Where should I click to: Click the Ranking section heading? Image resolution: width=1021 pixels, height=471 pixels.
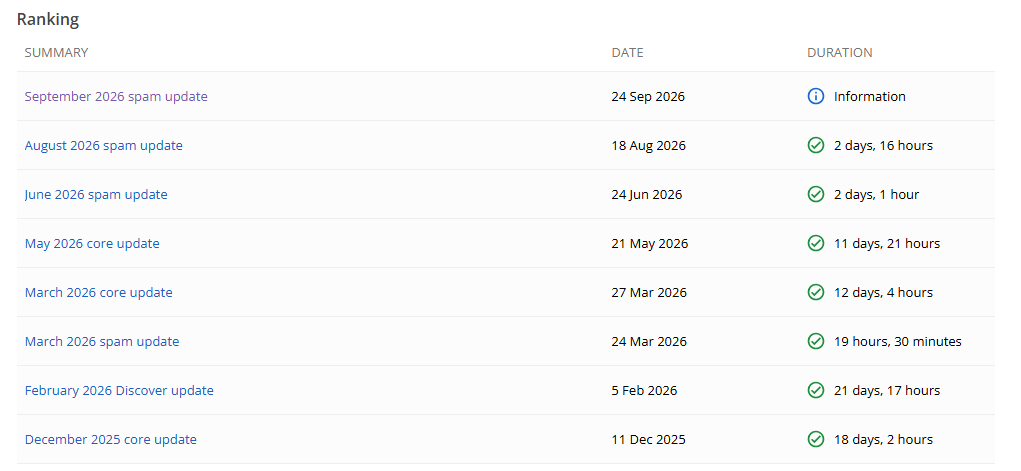tap(48, 20)
